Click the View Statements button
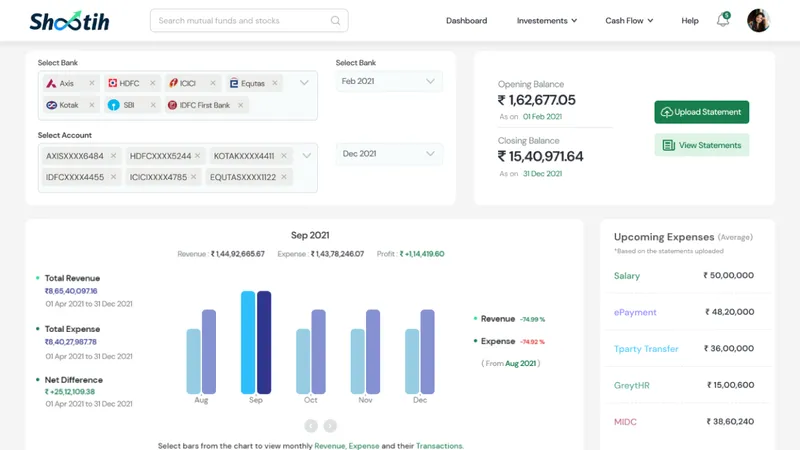Image resolution: width=800 pixels, height=450 pixels. click(702, 145)
